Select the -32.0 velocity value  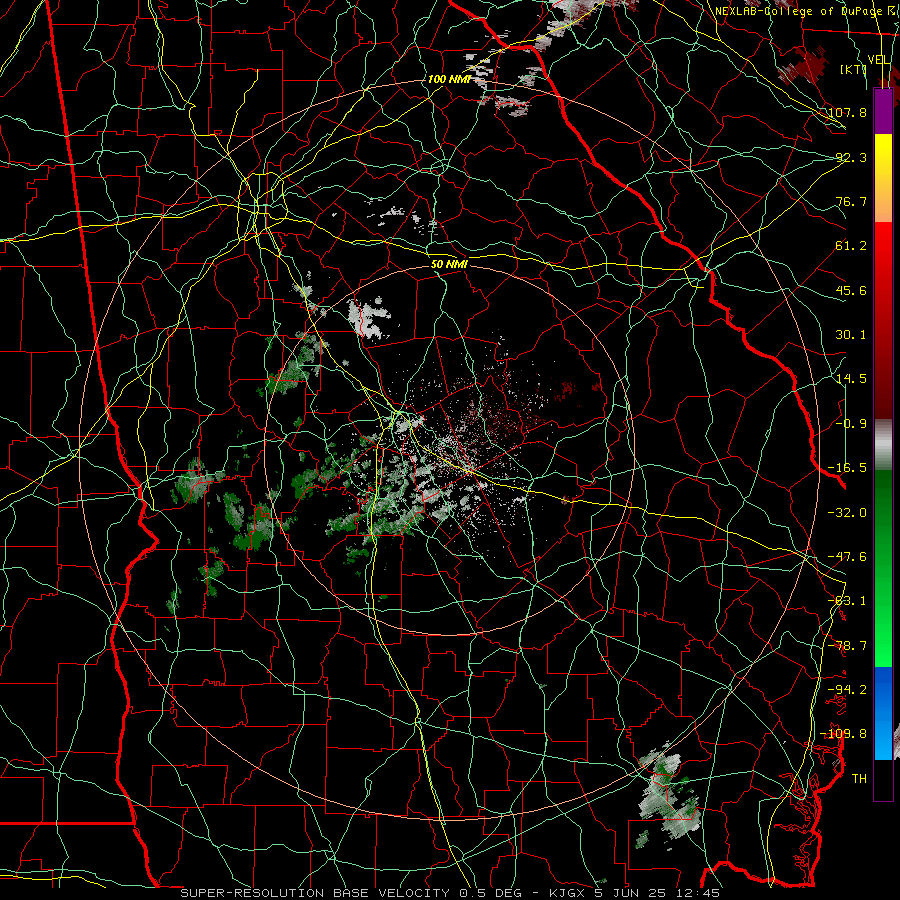point(848,513)
